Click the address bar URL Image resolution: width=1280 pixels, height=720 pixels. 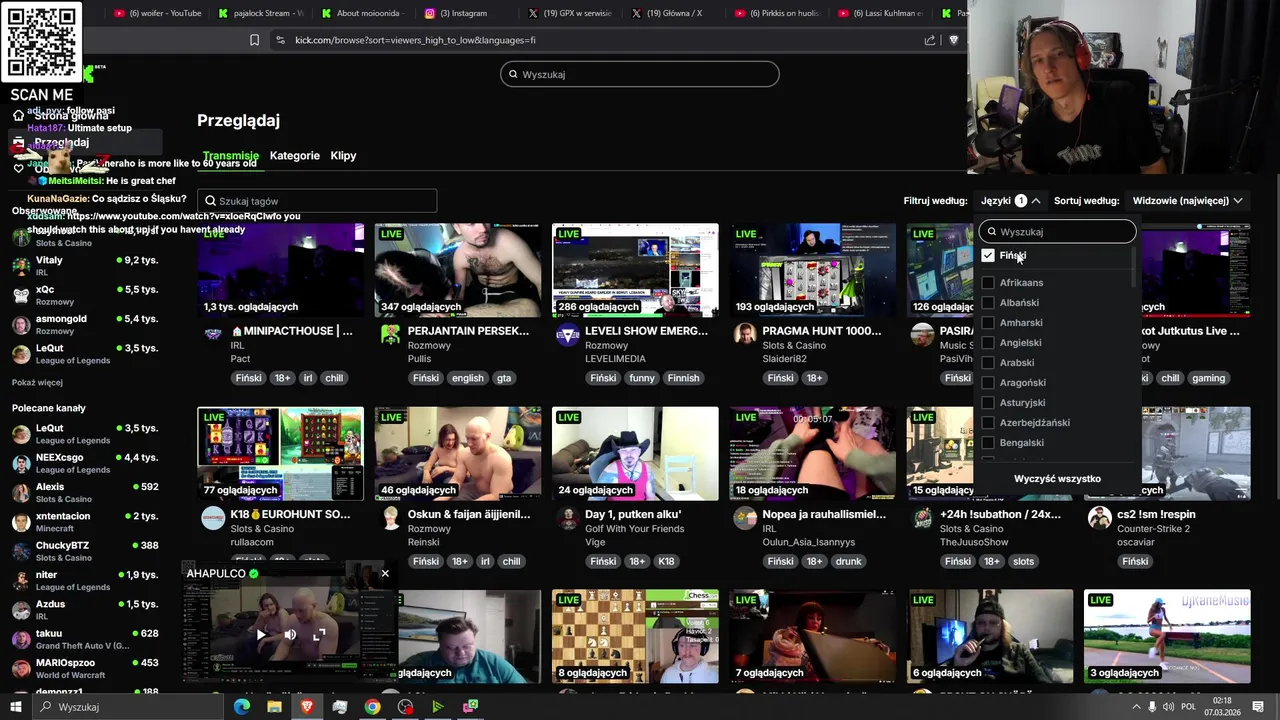tap(415, 40)
